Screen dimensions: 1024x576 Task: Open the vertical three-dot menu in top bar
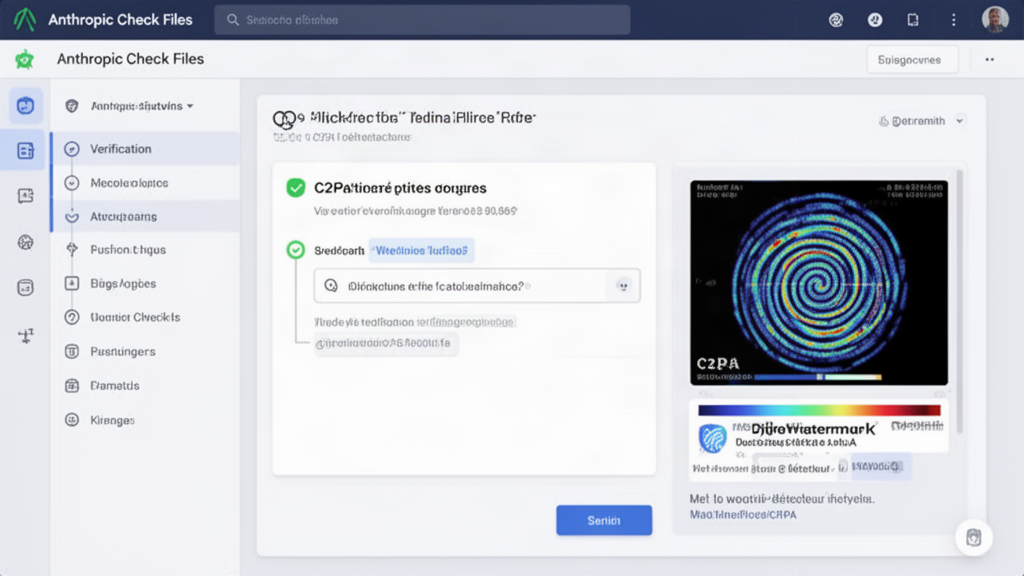[x=953, y=20]
